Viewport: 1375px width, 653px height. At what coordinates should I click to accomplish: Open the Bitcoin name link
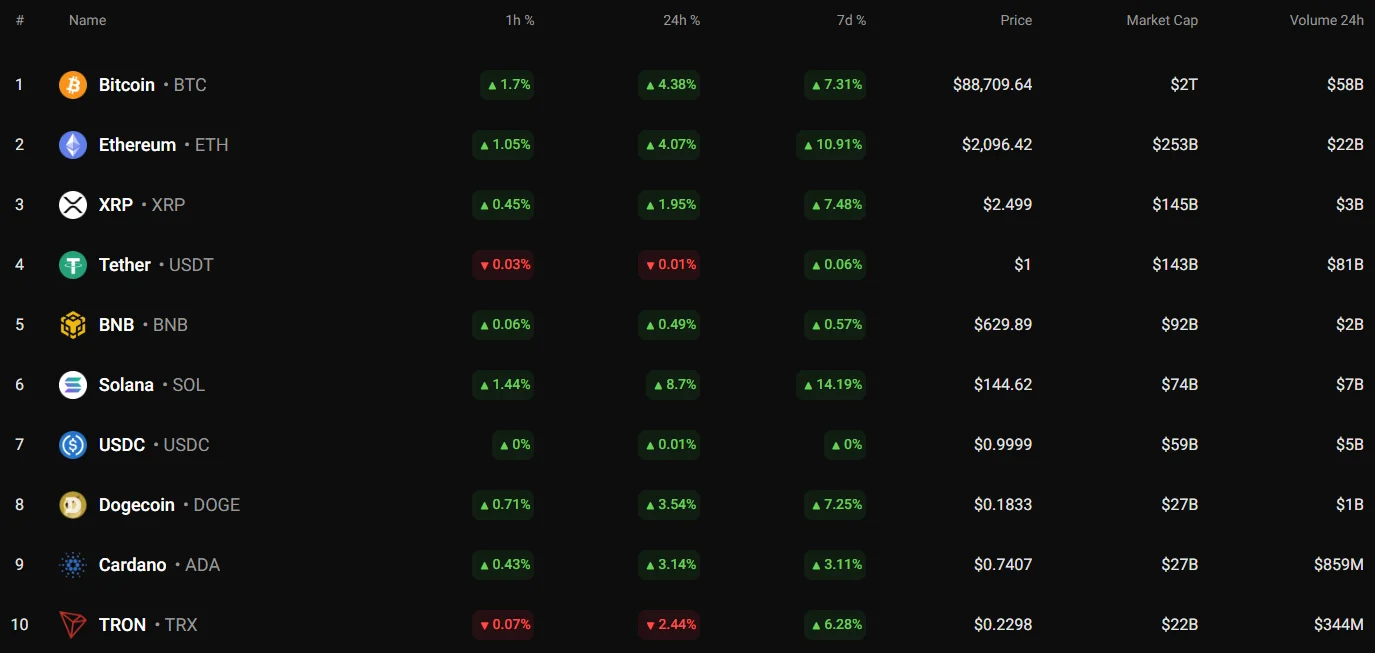[x=127, y=85]
